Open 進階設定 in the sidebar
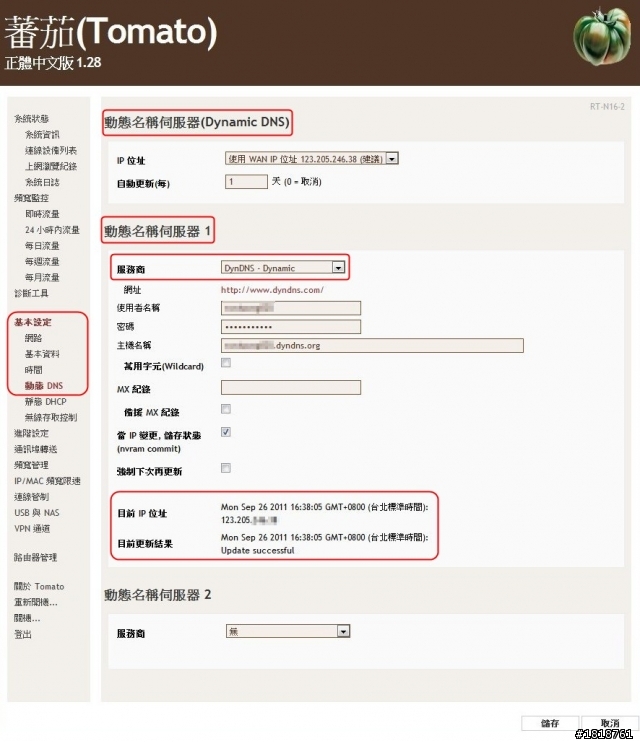The image size is (640, 742). pos(31,433)
